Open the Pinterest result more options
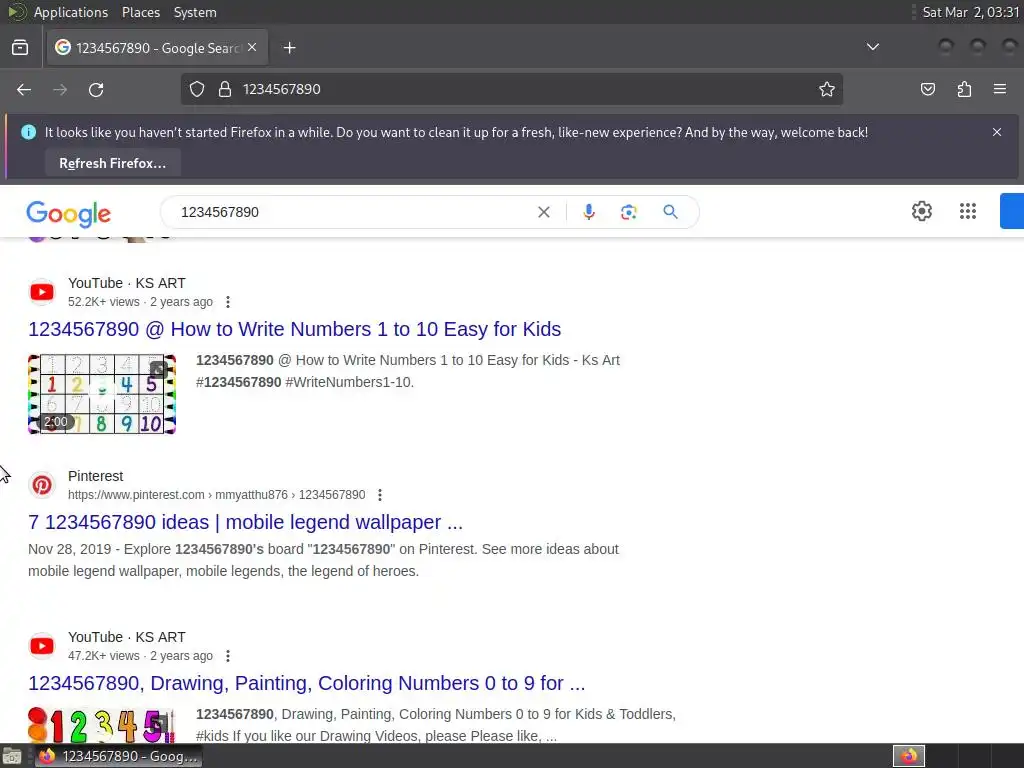This screenshot has width=1024, height=768. [379, 495]
